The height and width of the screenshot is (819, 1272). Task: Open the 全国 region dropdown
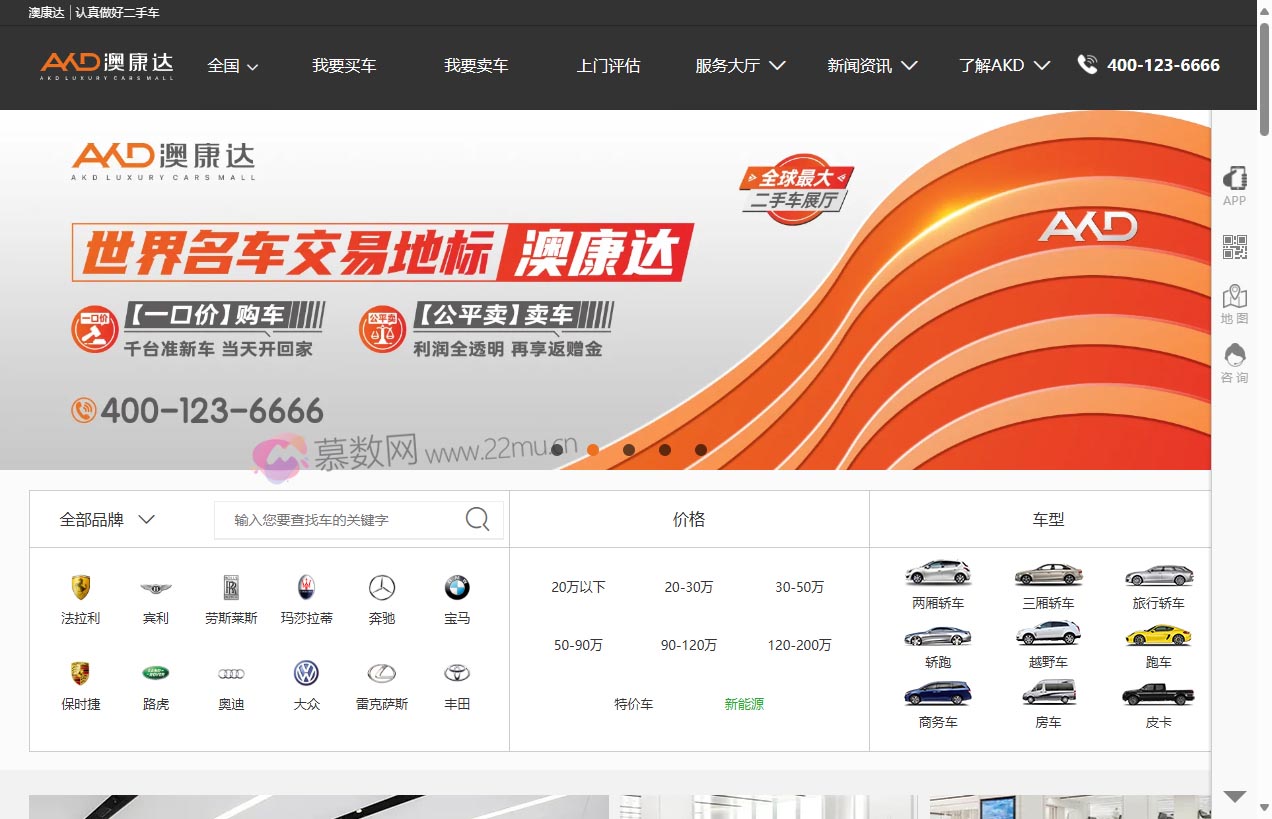[x=233, y=65]
